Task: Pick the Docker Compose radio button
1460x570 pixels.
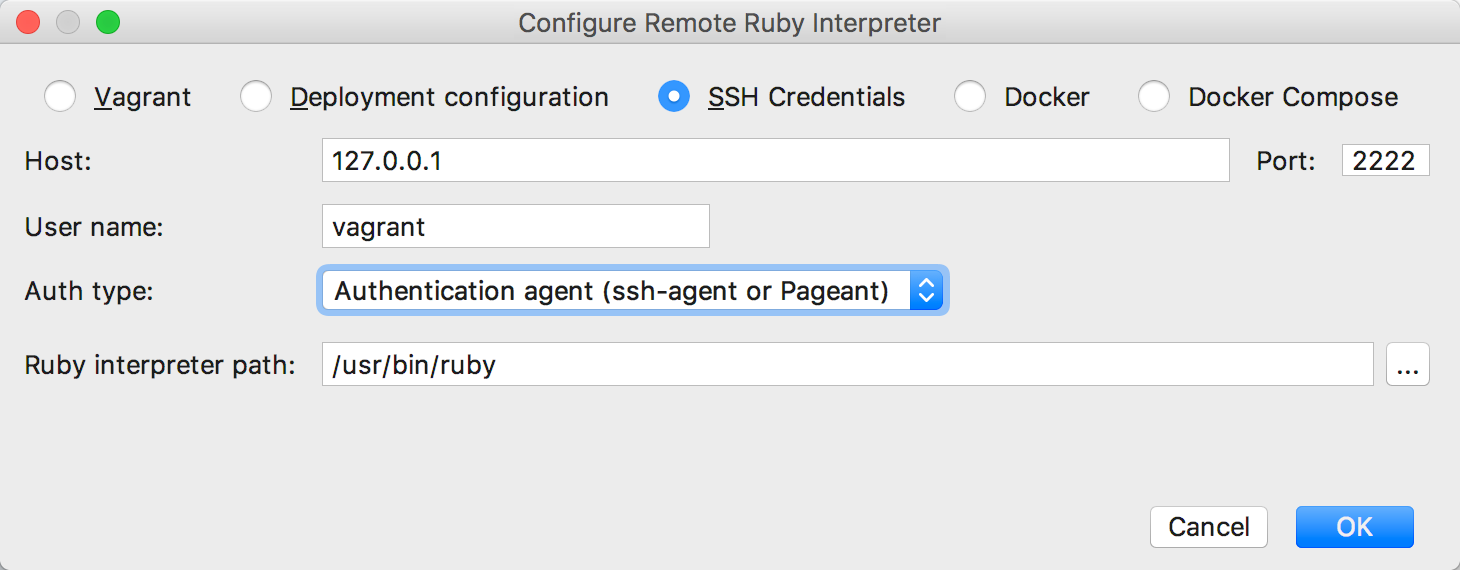Action: [1154, 97]
